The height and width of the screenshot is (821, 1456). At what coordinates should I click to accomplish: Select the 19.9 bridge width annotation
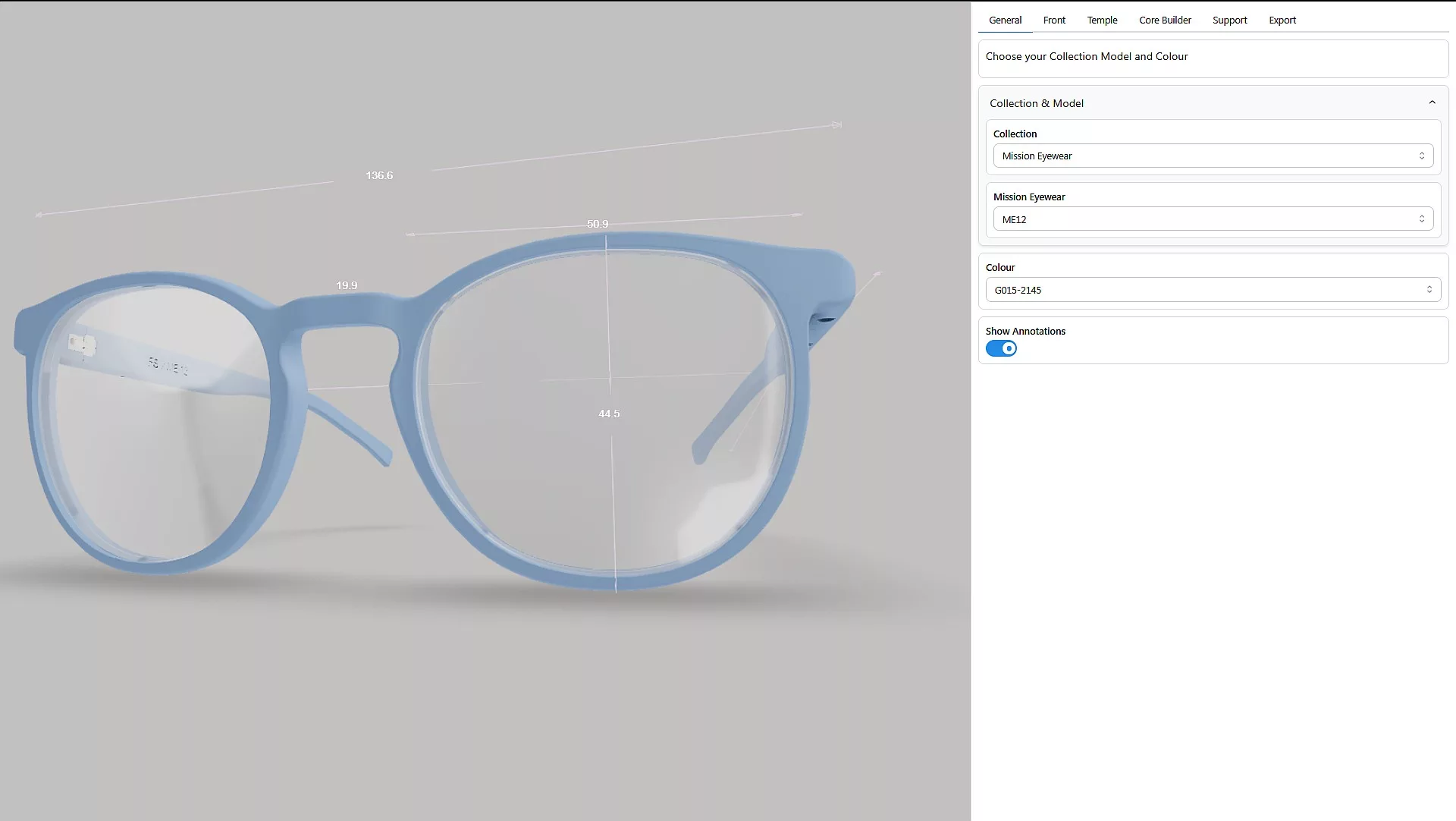[x=347, y=285]
